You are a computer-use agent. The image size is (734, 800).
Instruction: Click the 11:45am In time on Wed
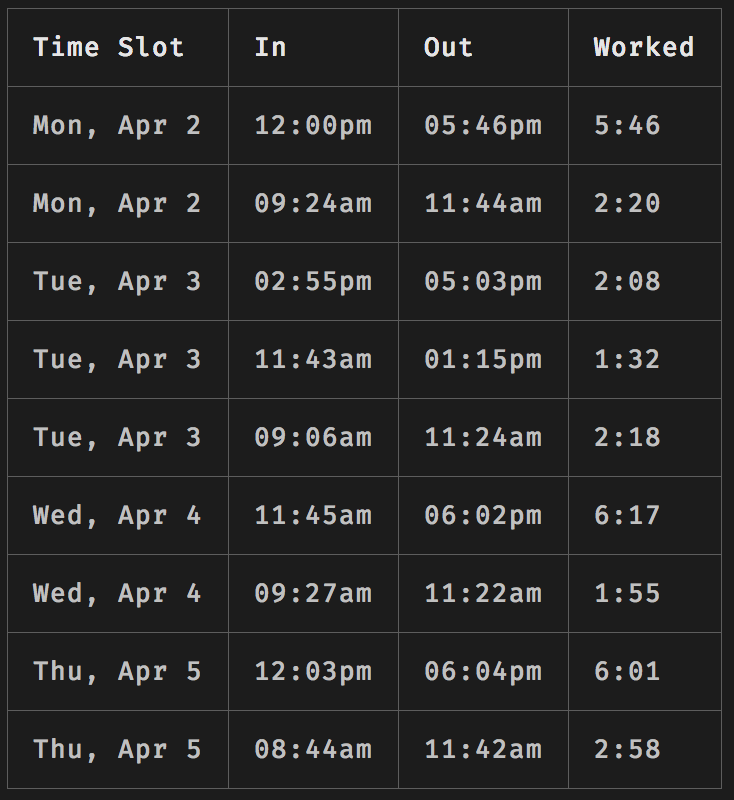pos(313,515)
